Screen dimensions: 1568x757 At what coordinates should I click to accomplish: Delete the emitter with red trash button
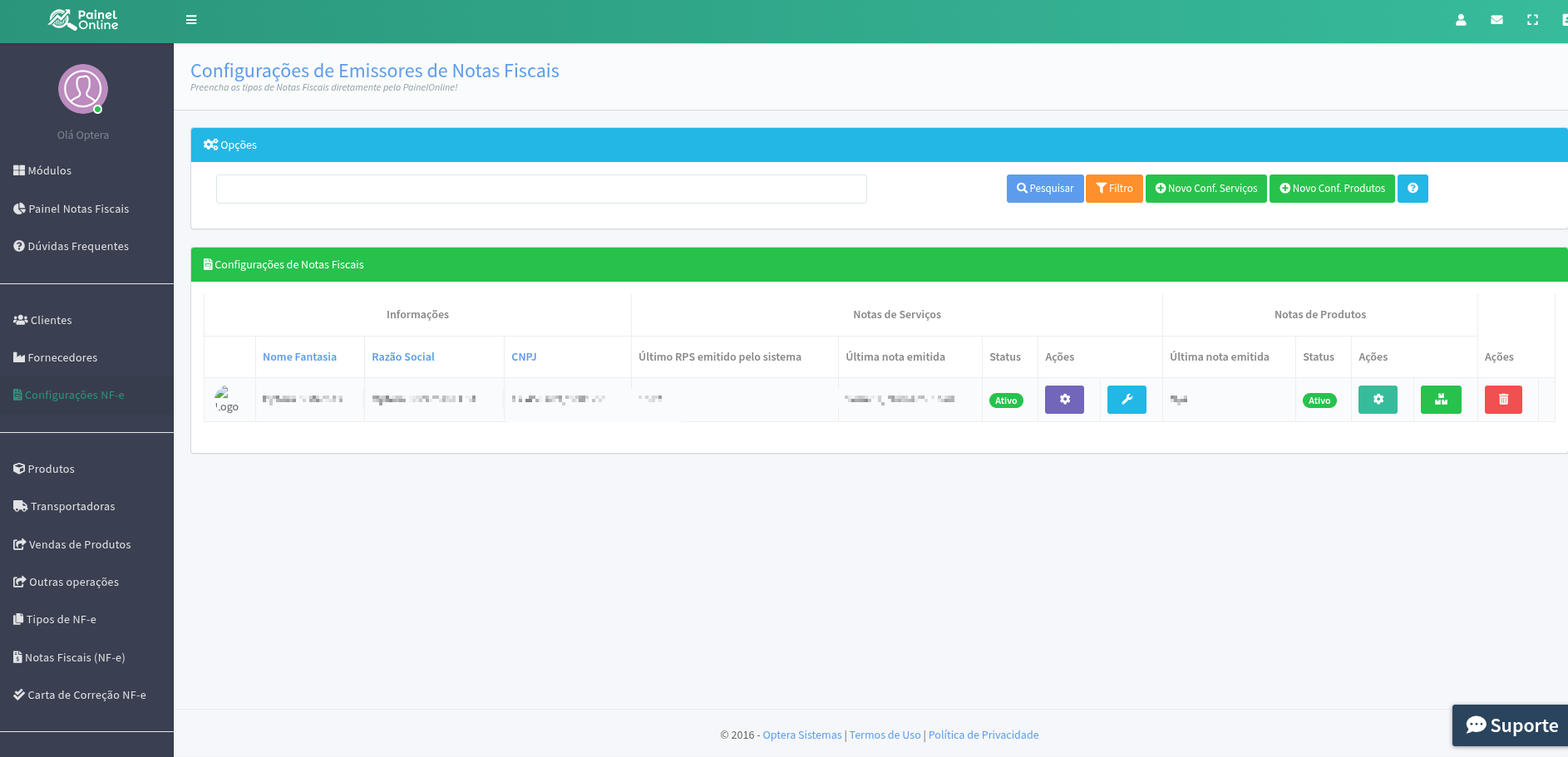1503,400
